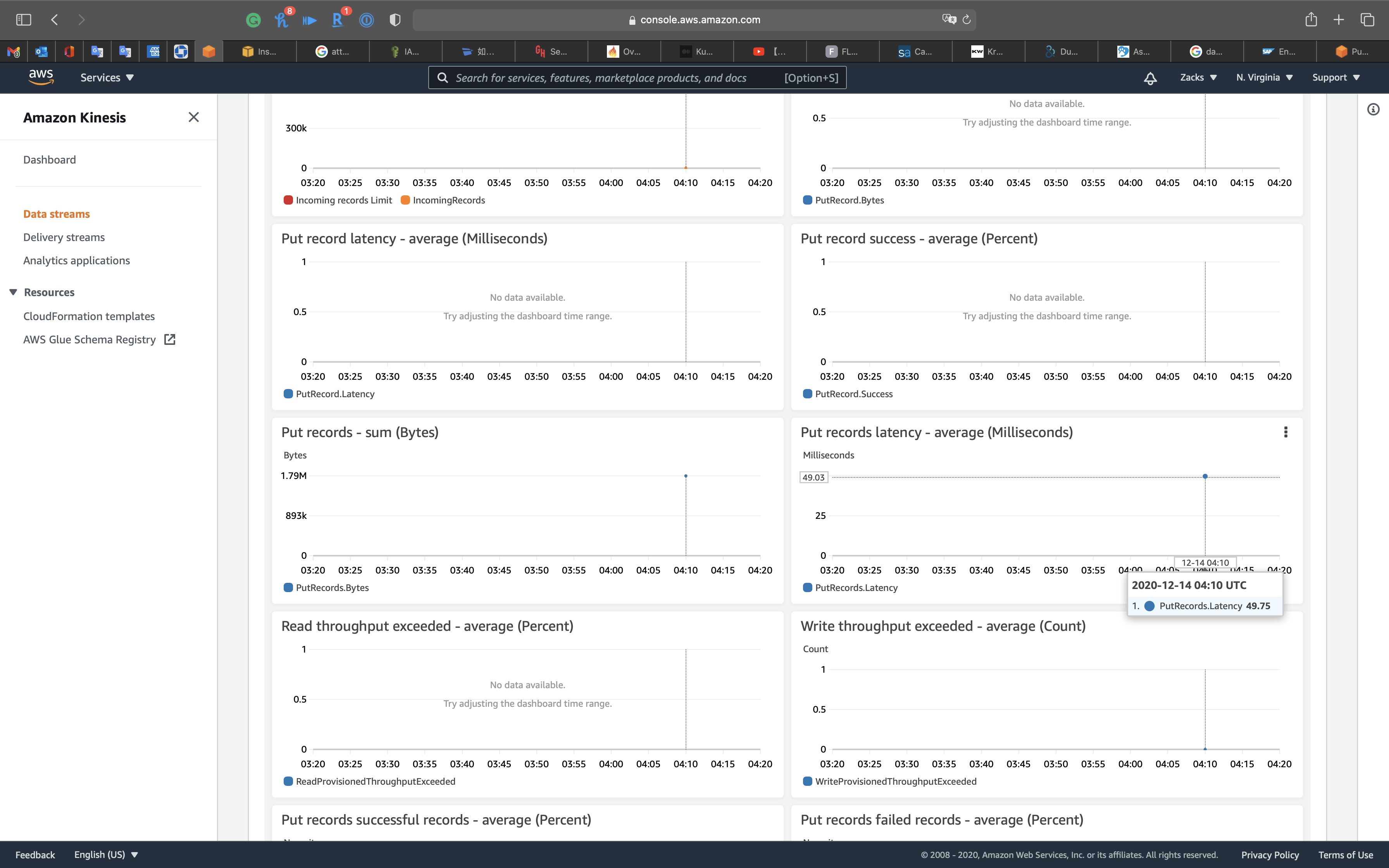
Task: Click the Feedback button in footer
Action: pos(35,854)
